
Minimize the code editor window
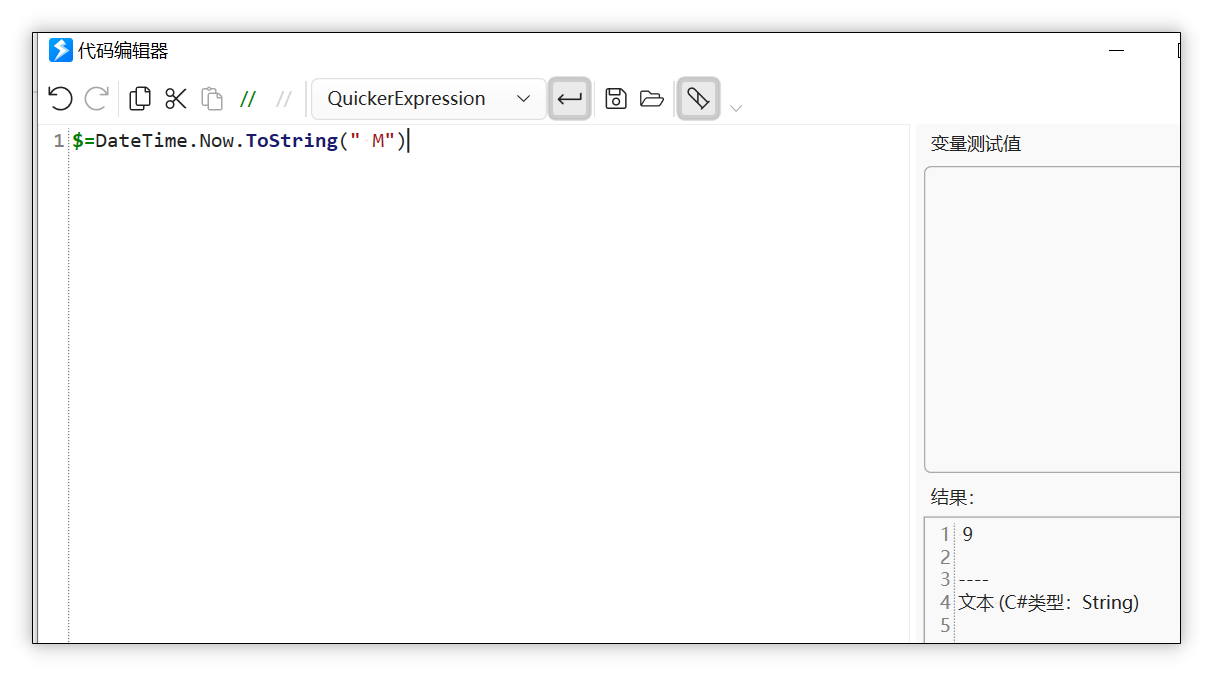[1117, 50]
